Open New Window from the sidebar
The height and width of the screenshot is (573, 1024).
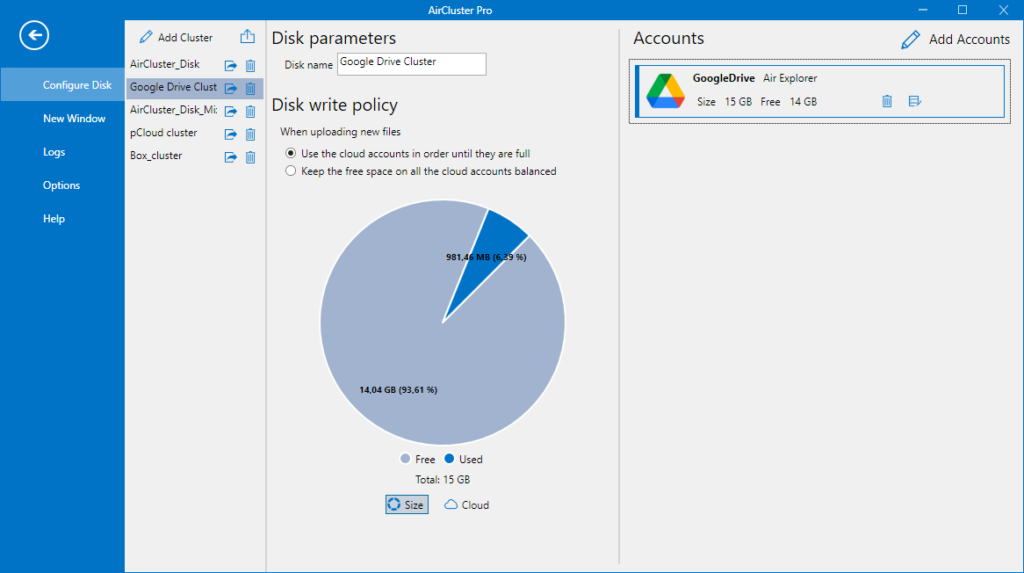(63, 118)
